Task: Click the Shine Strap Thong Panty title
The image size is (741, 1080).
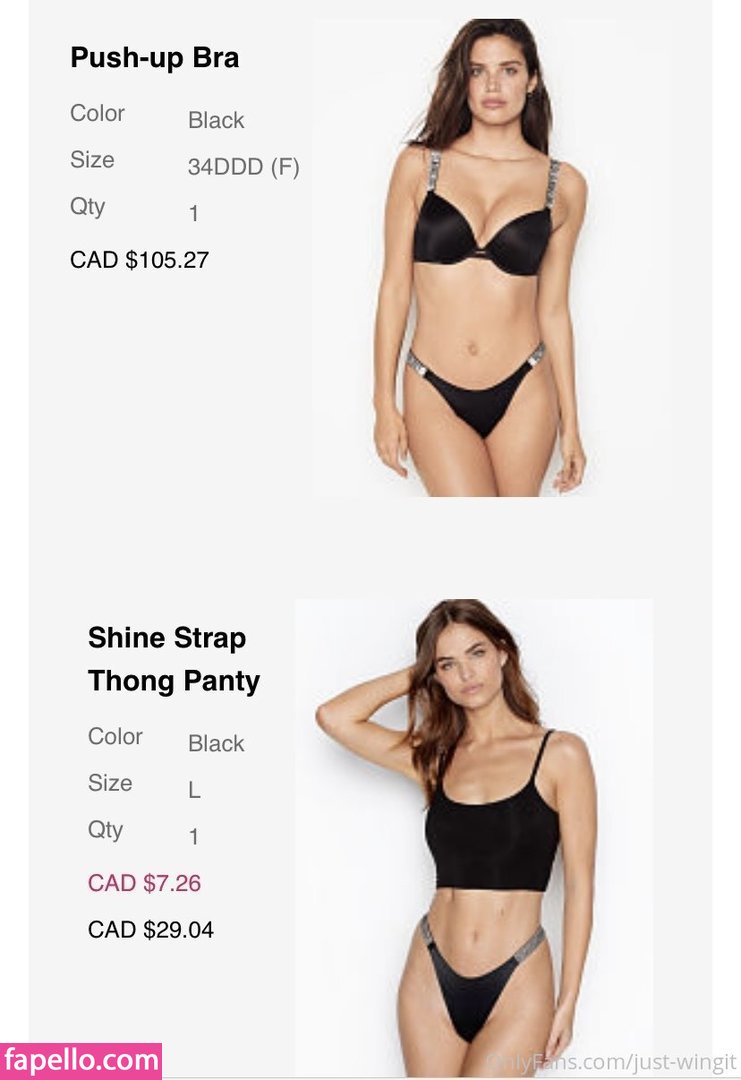Action: (174, 659)
